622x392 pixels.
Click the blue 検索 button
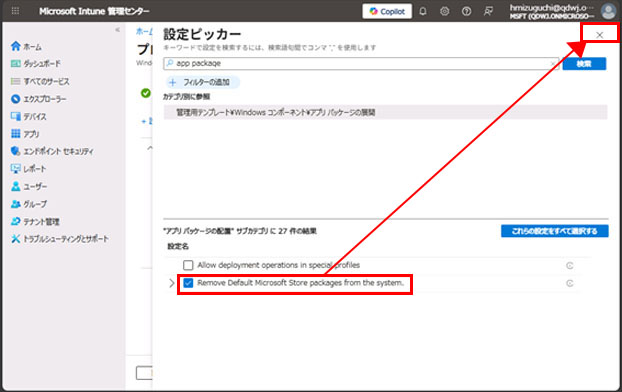pyautogui.click(x=584, y=63)
